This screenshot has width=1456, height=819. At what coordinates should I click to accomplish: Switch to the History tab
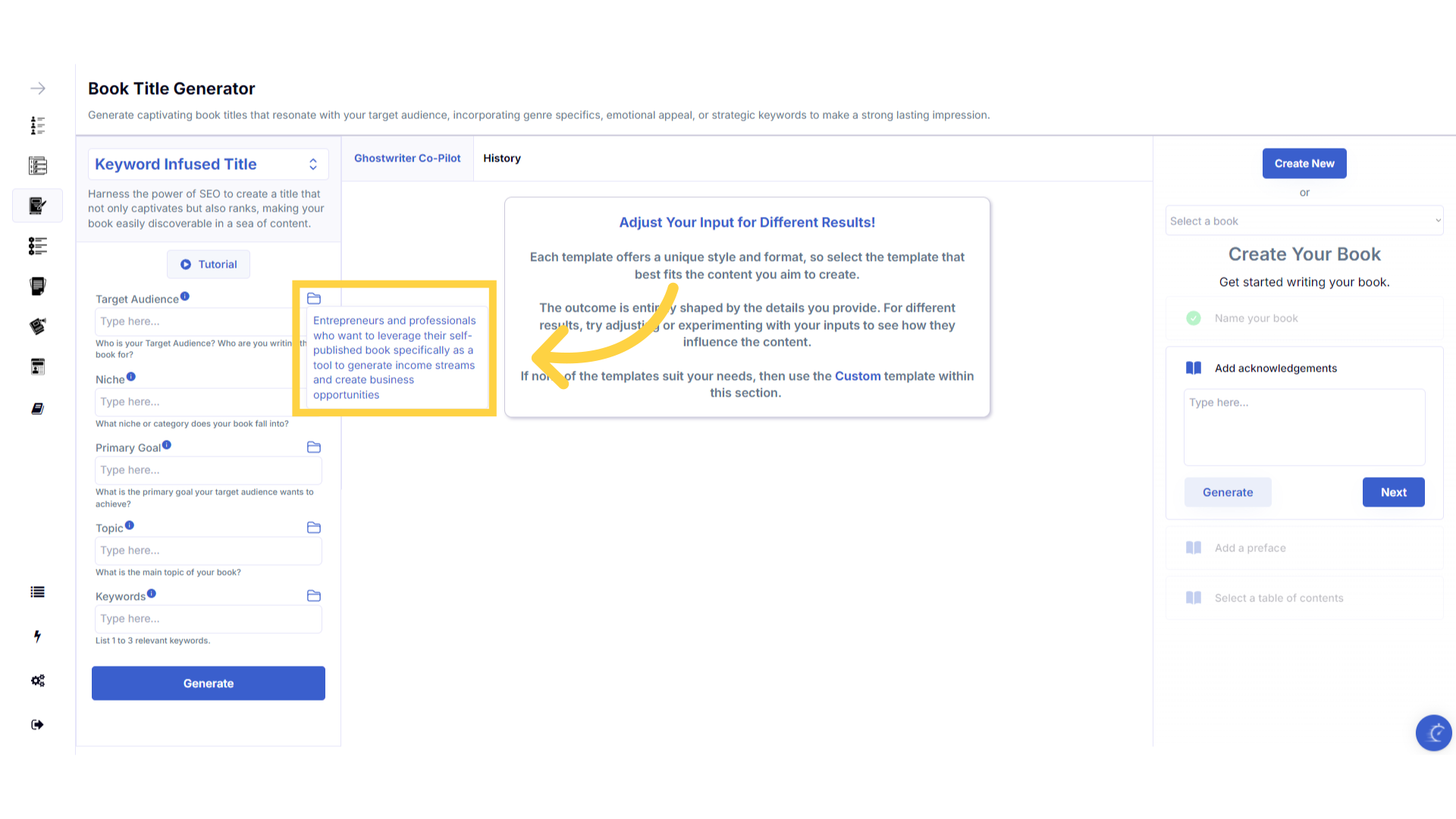[x=502, y=158]
